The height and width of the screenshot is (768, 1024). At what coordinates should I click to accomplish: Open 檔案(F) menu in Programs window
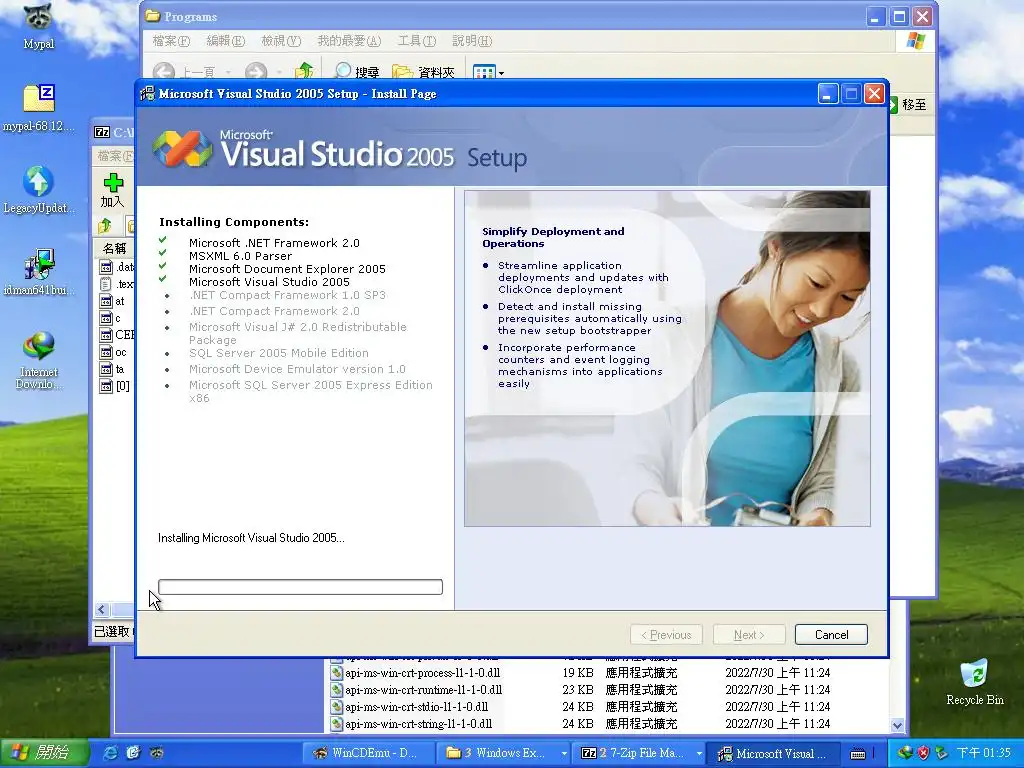[171, 41]
